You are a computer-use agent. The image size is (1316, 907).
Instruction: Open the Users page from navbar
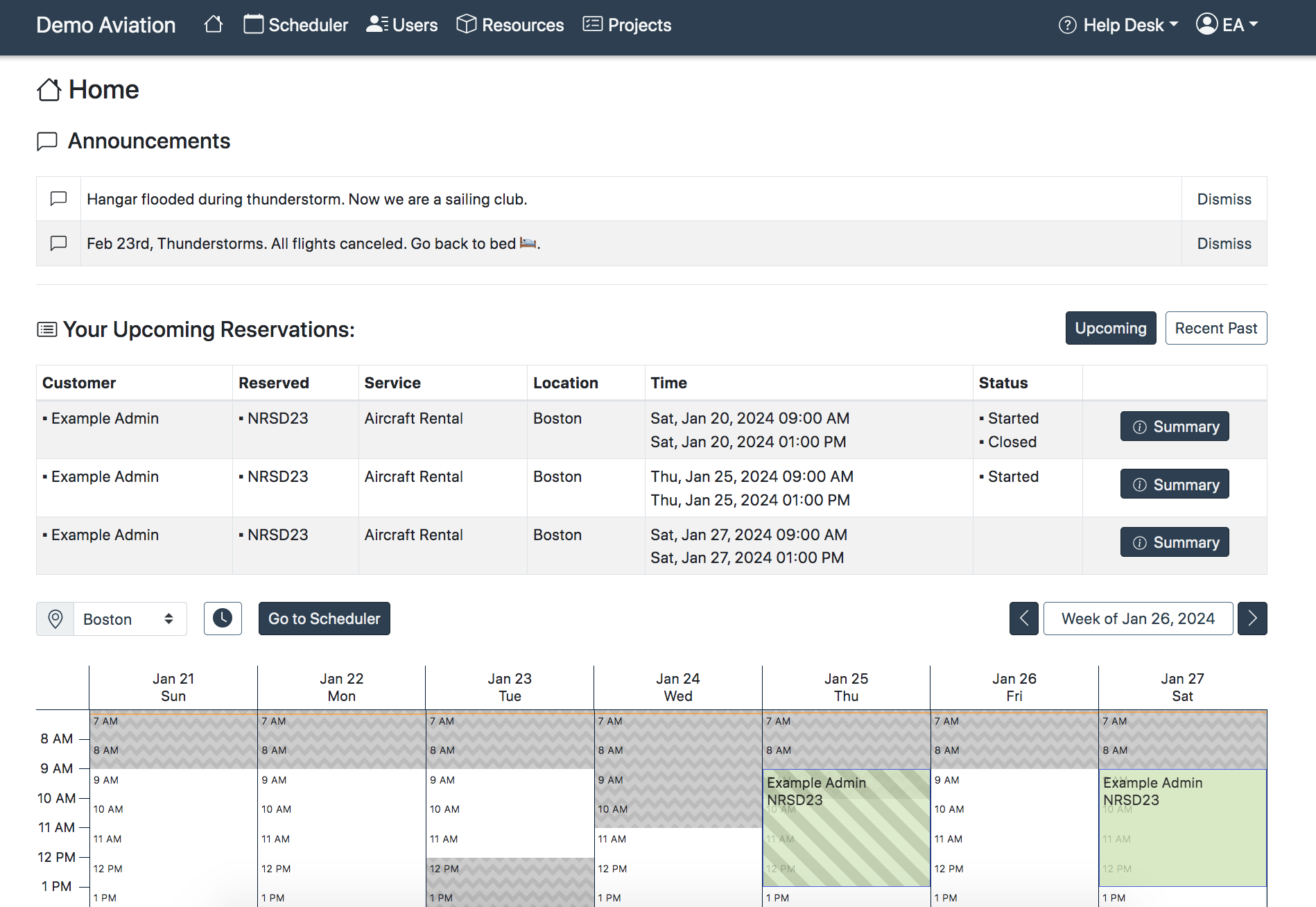[402, 25]
